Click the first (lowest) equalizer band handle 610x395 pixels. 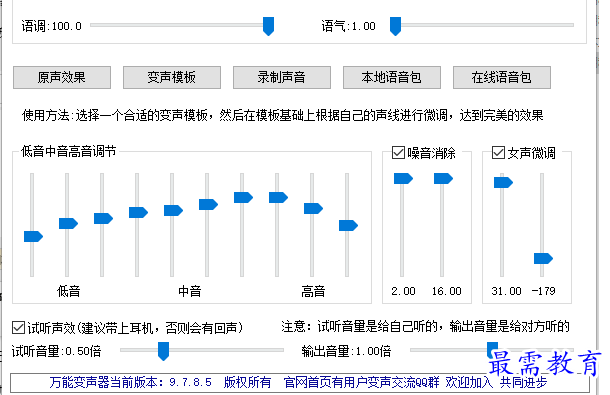pos(33,237)
